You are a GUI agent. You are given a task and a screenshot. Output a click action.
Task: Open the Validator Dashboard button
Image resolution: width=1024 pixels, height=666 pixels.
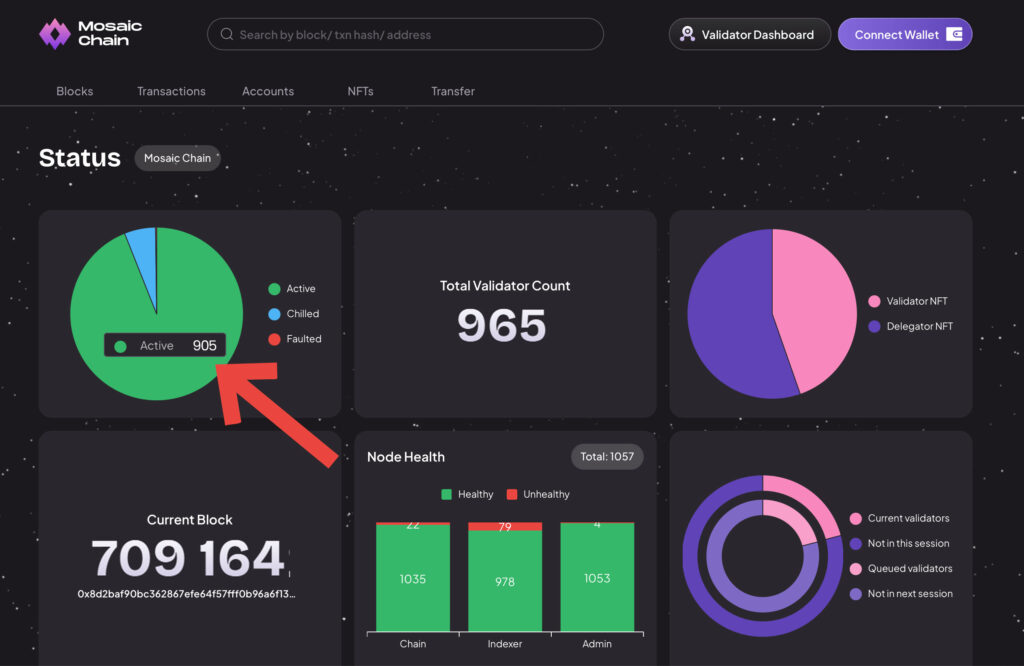tap(749, 34)
